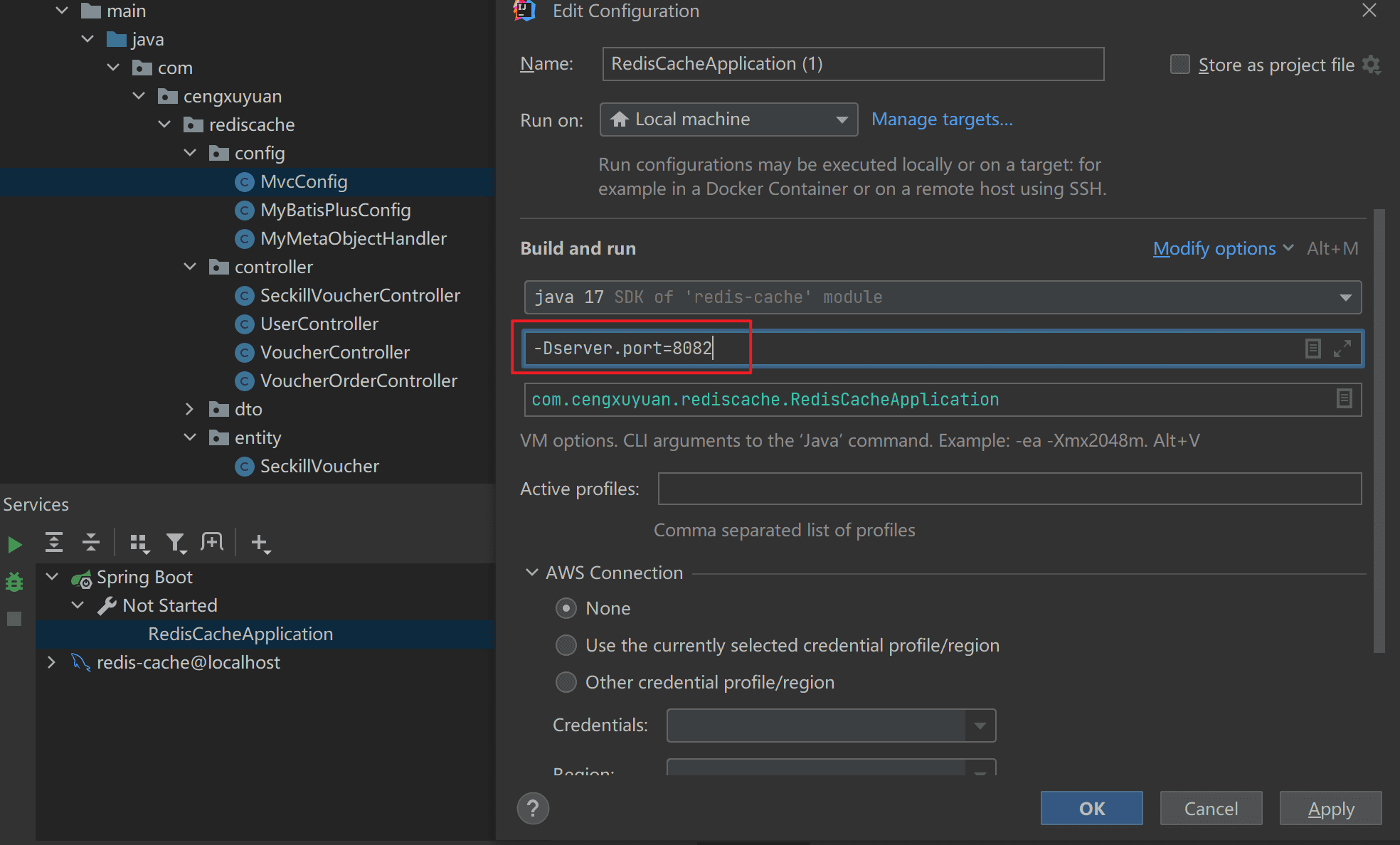1400x845 pixels.
Task: Select SeckillVoucher entity class
Action: 319,467
